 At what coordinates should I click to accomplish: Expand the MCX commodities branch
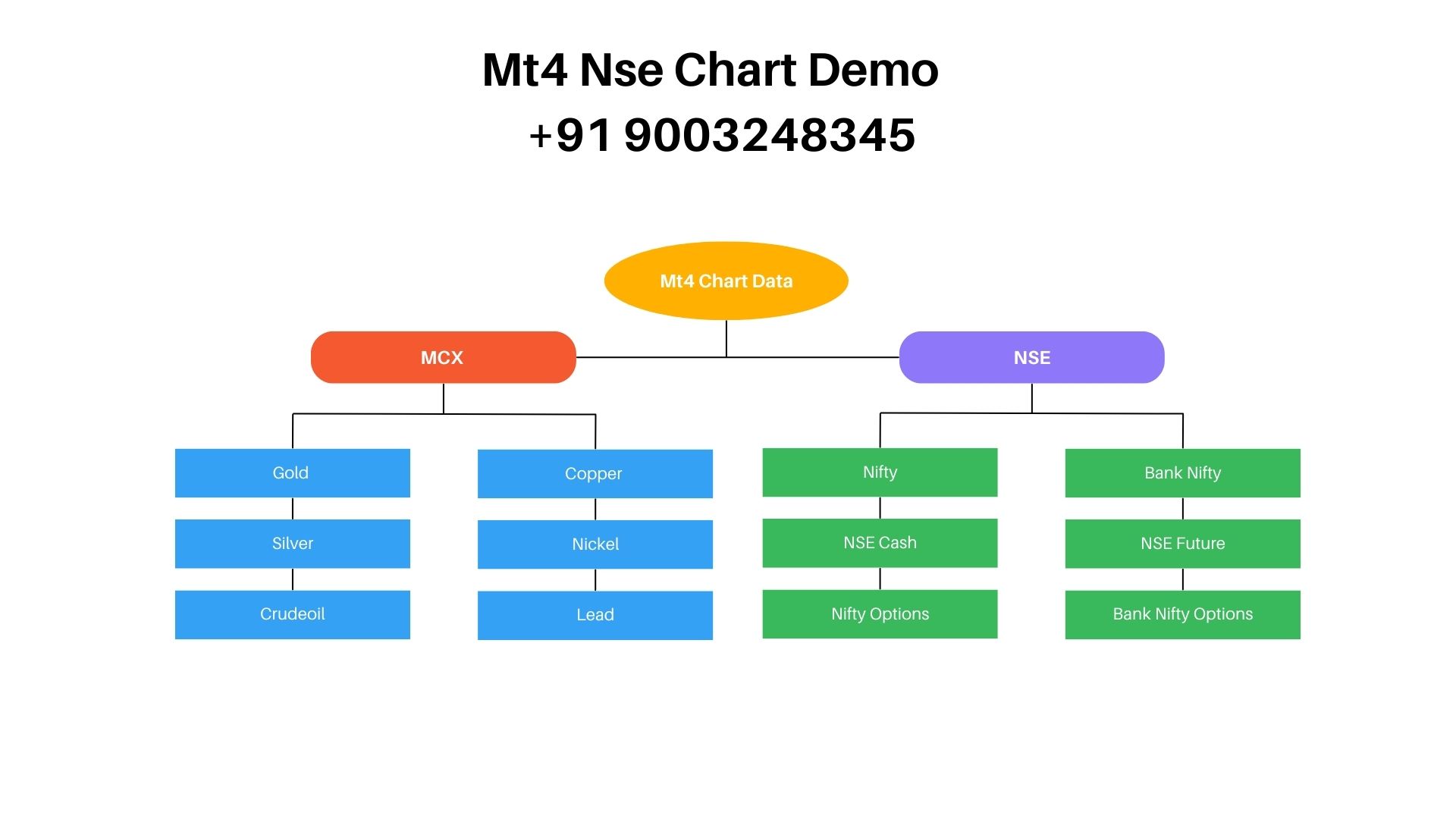(x=442, y=358)
